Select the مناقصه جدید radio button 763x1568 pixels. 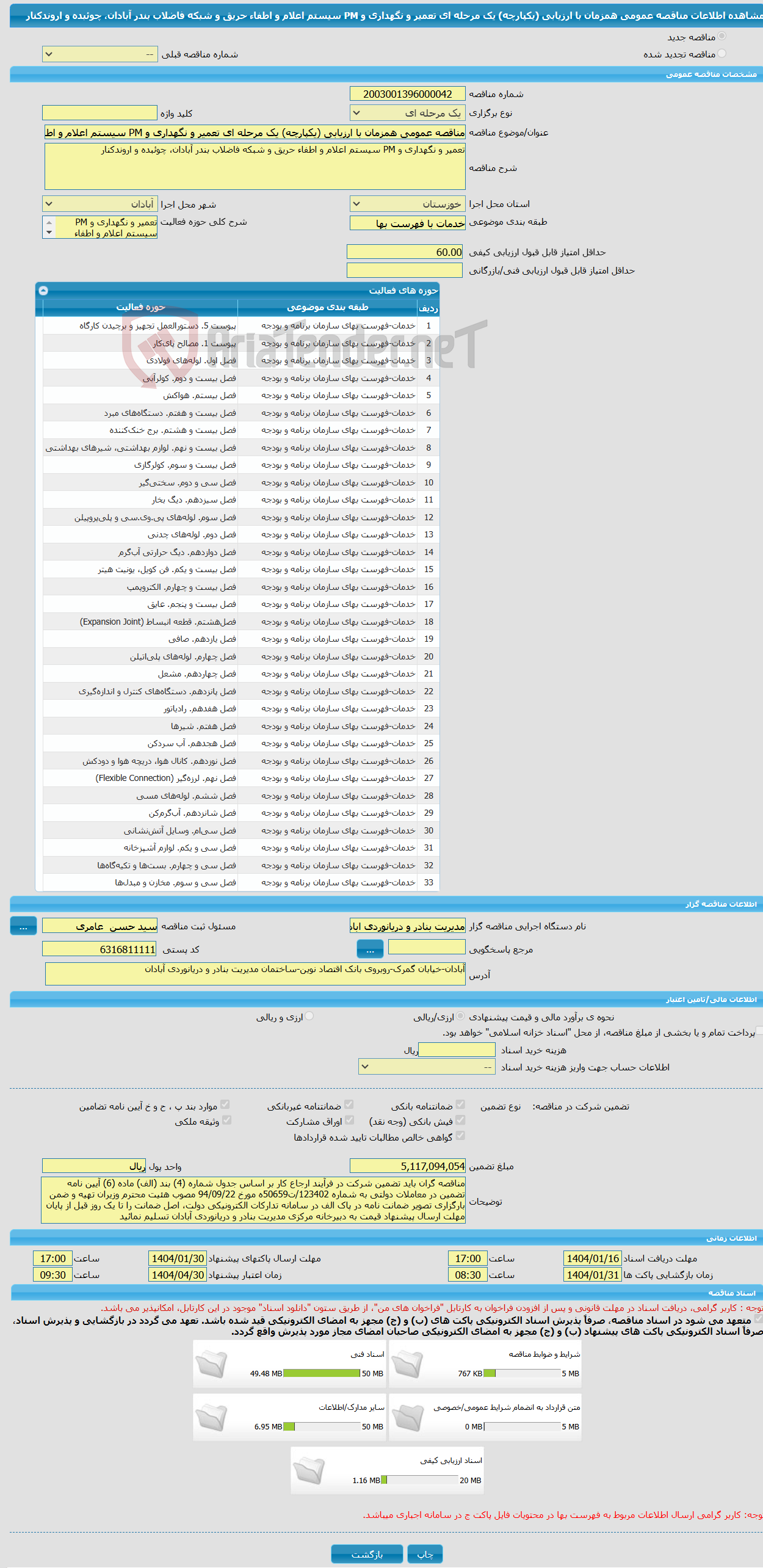click(x=721, y=37)
